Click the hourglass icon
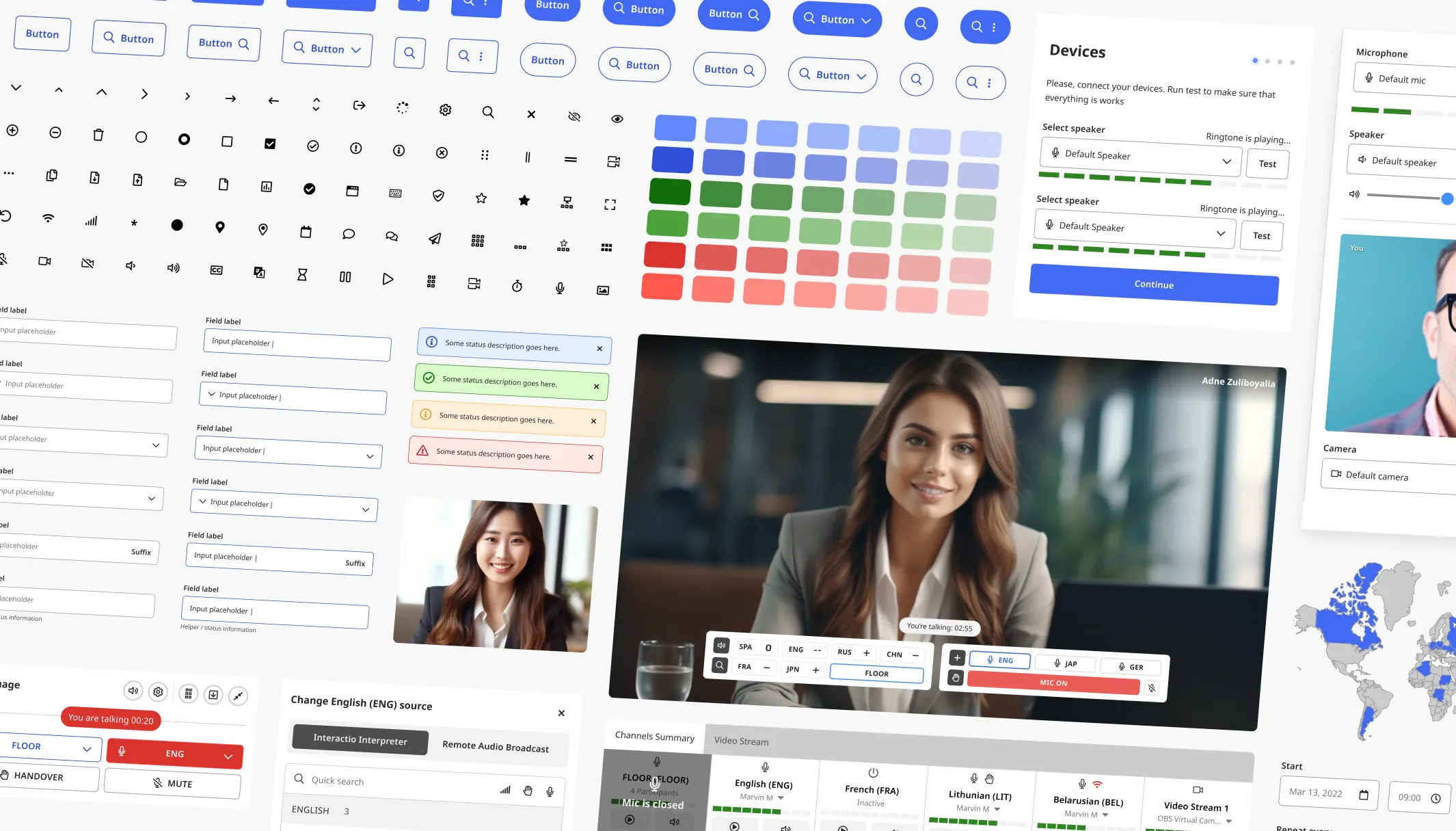The height and width of the screenshot is (831, 1456). click(x=302, y=274)
